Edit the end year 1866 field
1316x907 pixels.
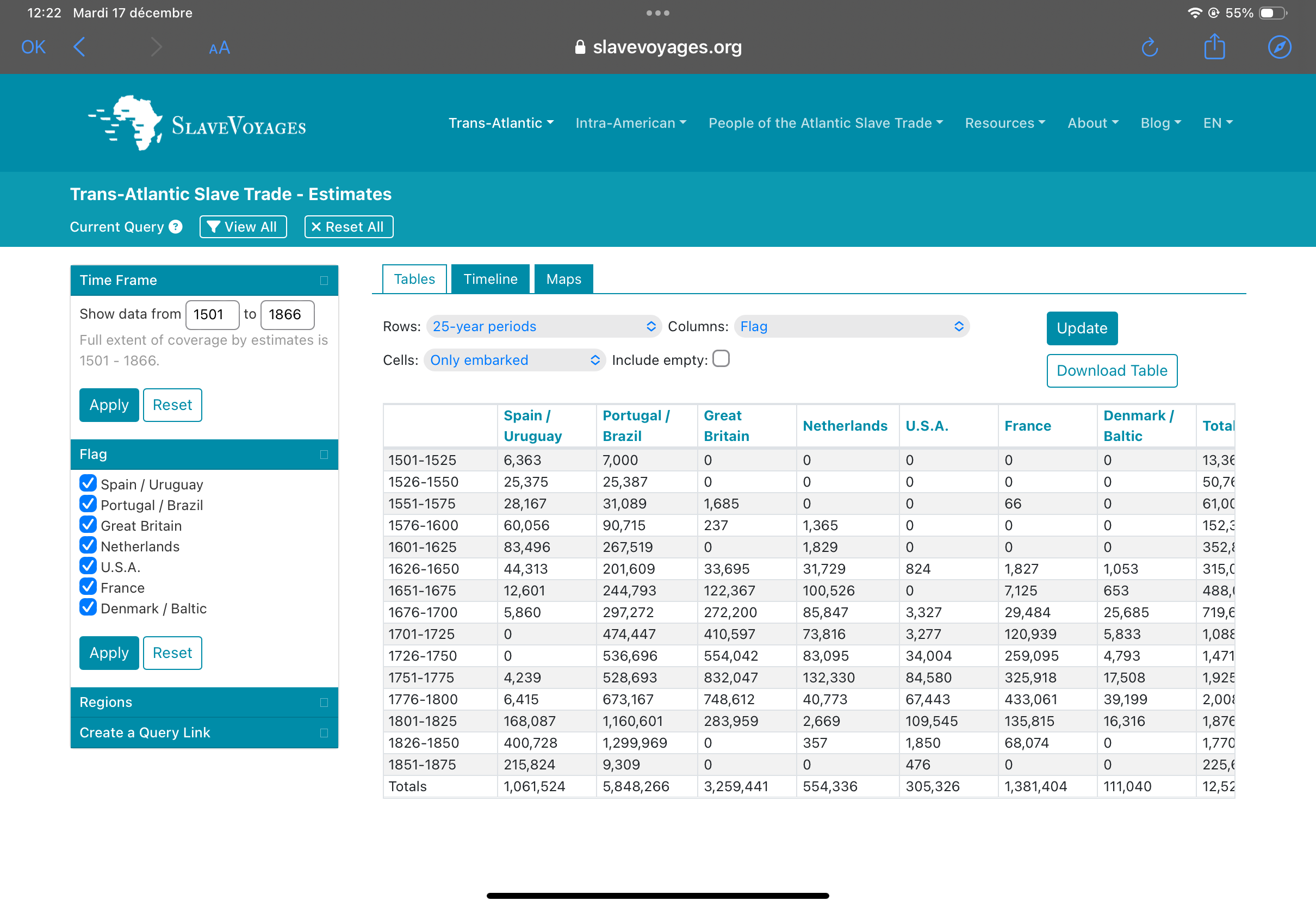click(287, 314)
